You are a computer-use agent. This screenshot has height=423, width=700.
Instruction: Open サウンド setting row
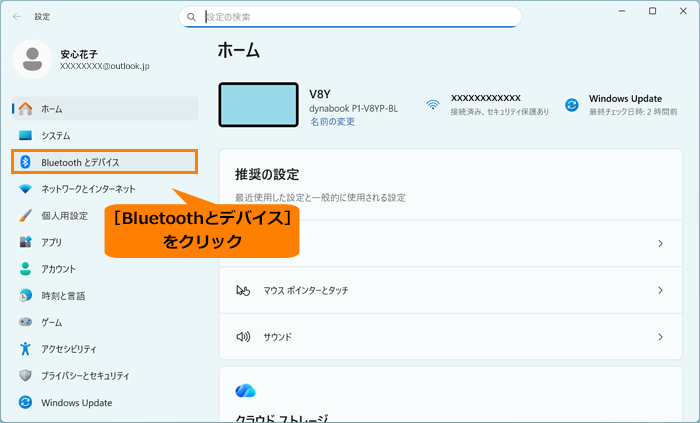click(450, 337)
